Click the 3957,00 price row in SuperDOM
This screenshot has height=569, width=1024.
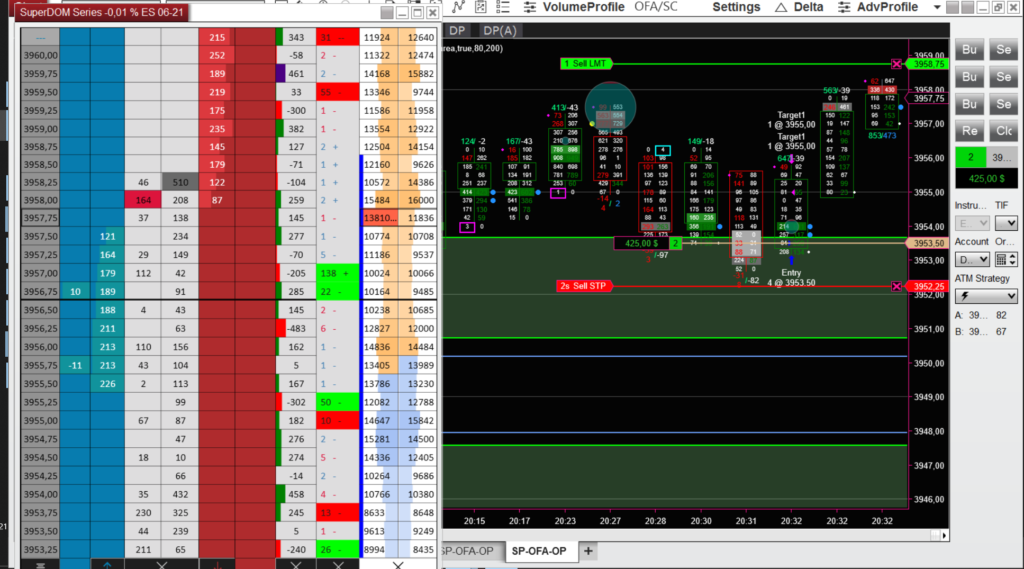(x=40, y=273)
